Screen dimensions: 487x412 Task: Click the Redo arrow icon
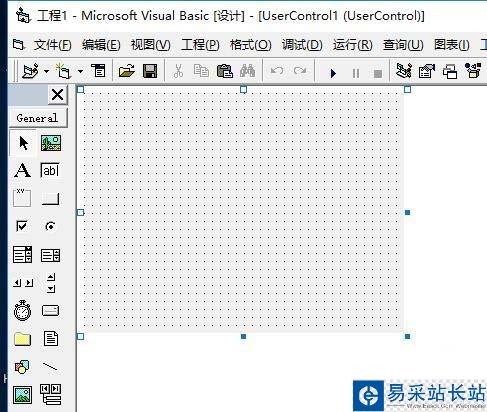[x=300, y=71]
